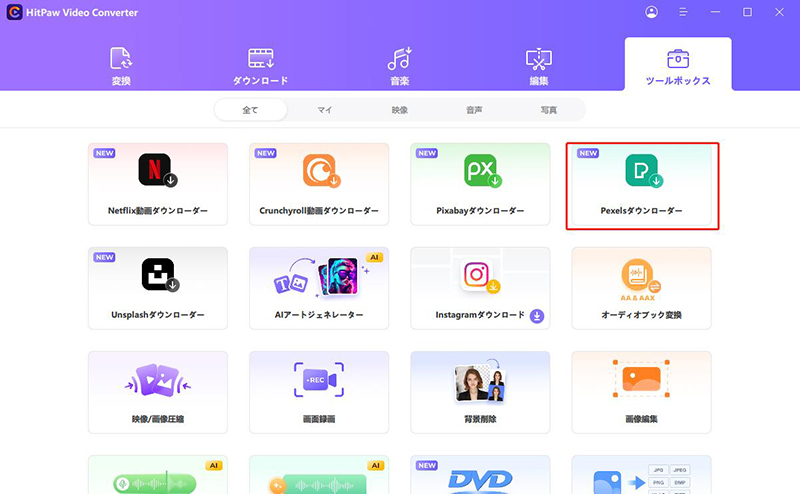
Task: Click the 背景削除 label
Action: pyautogui.click(x=480, y=419)
